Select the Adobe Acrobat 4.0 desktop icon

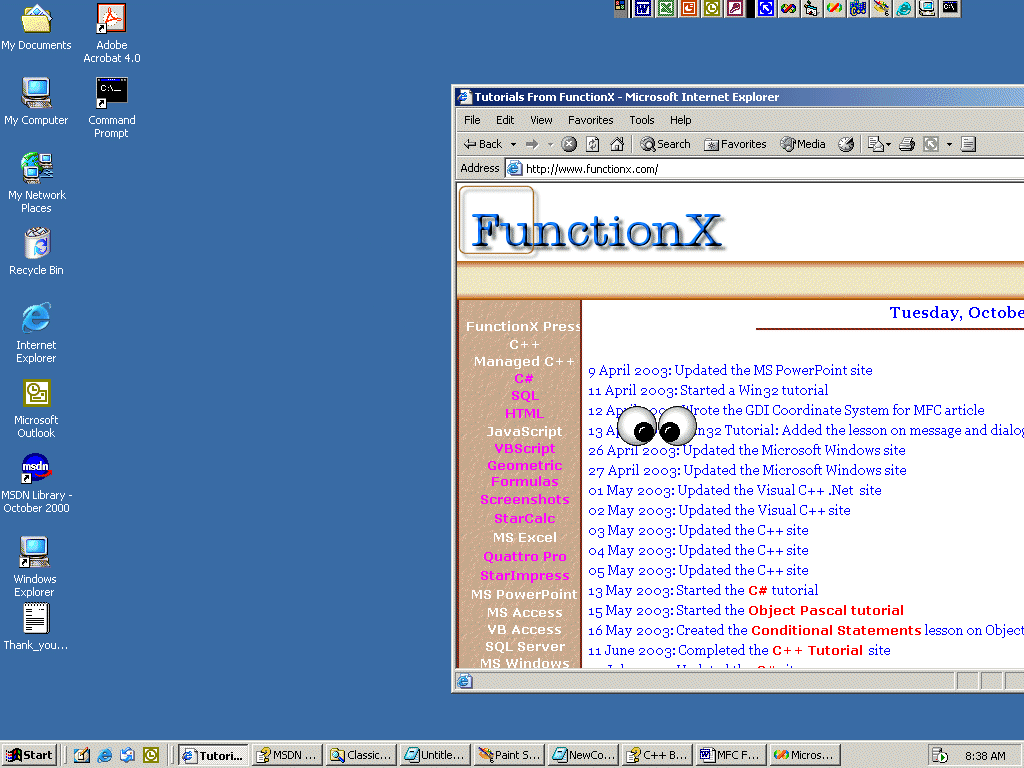tap(112, 33)
